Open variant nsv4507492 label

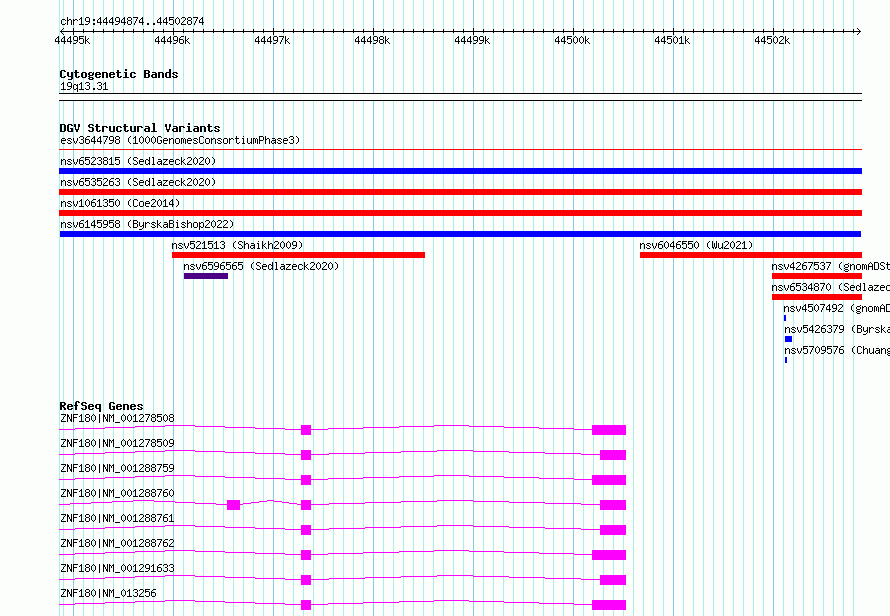point(837,308)
